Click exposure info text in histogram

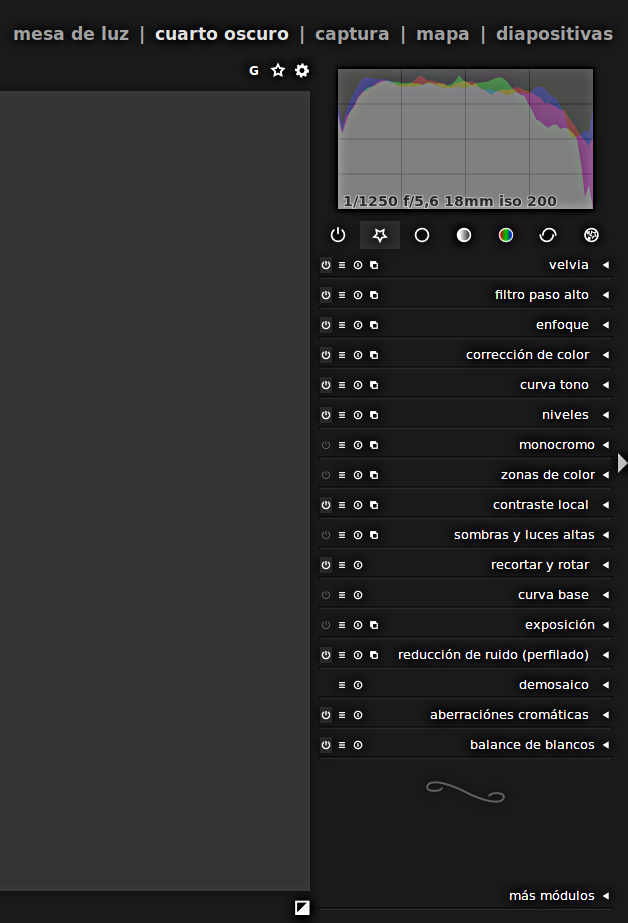450,201
